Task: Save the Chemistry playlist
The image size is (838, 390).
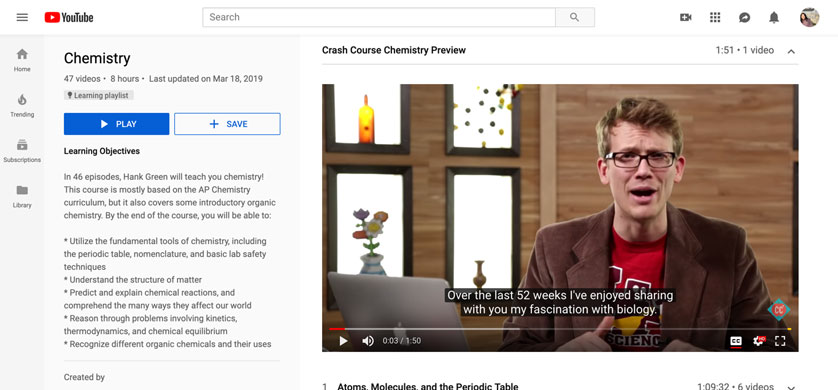Action: 227,124
